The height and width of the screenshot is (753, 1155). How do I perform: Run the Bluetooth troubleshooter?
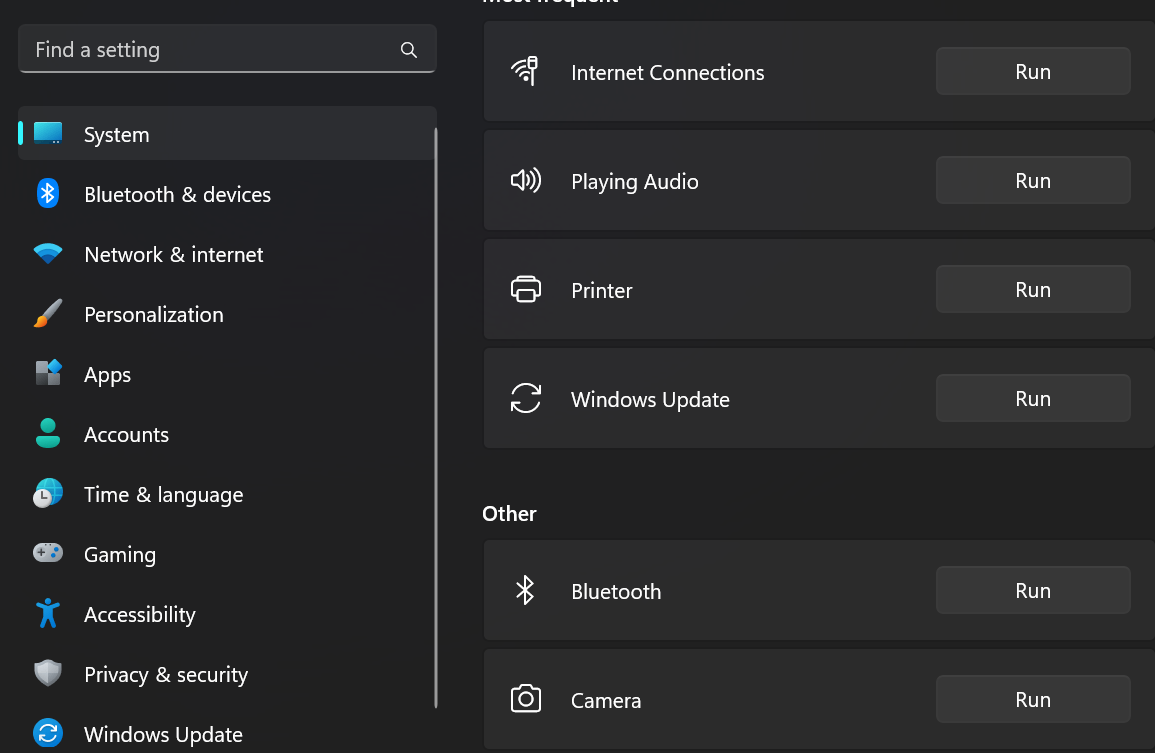pyautogui.click(x=1032, y=591)
